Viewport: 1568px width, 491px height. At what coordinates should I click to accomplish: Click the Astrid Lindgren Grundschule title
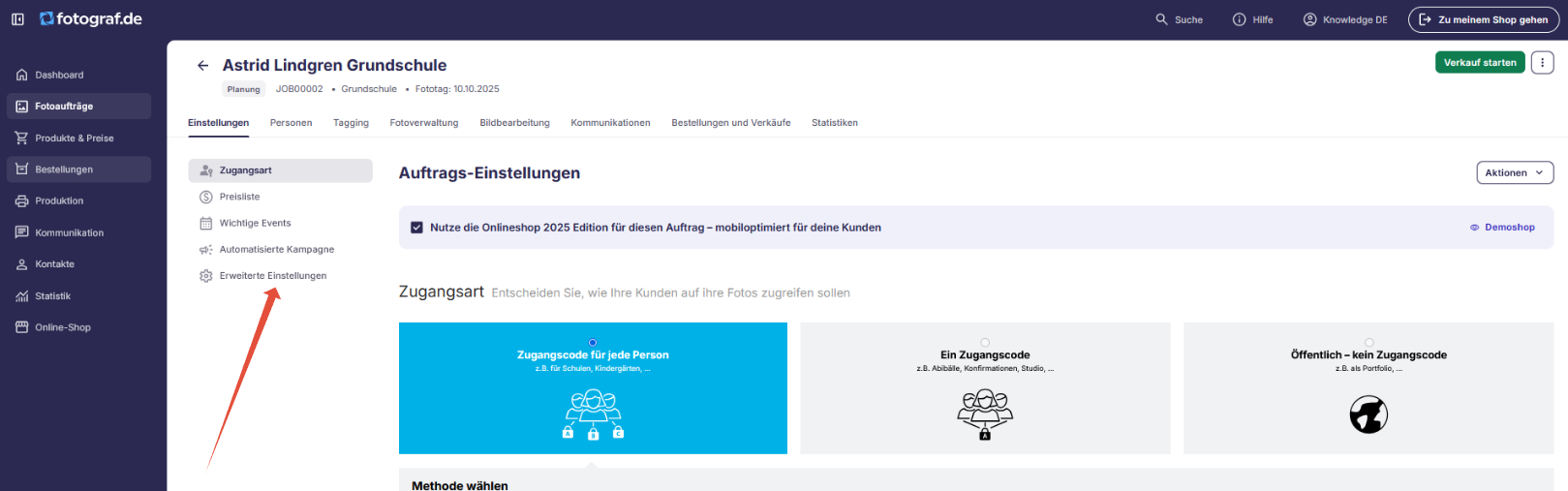click(334, 65)
